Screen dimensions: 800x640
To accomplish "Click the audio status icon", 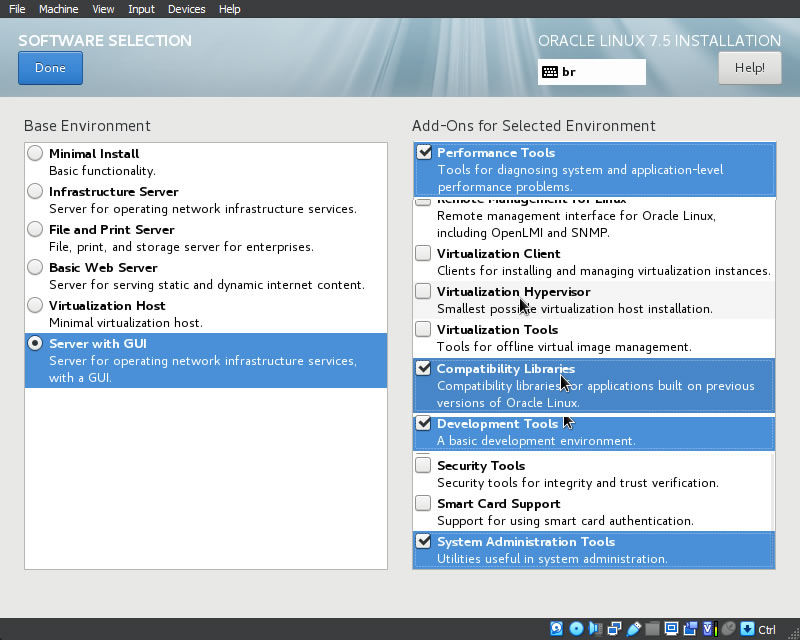I will click(x=595, y=629).
